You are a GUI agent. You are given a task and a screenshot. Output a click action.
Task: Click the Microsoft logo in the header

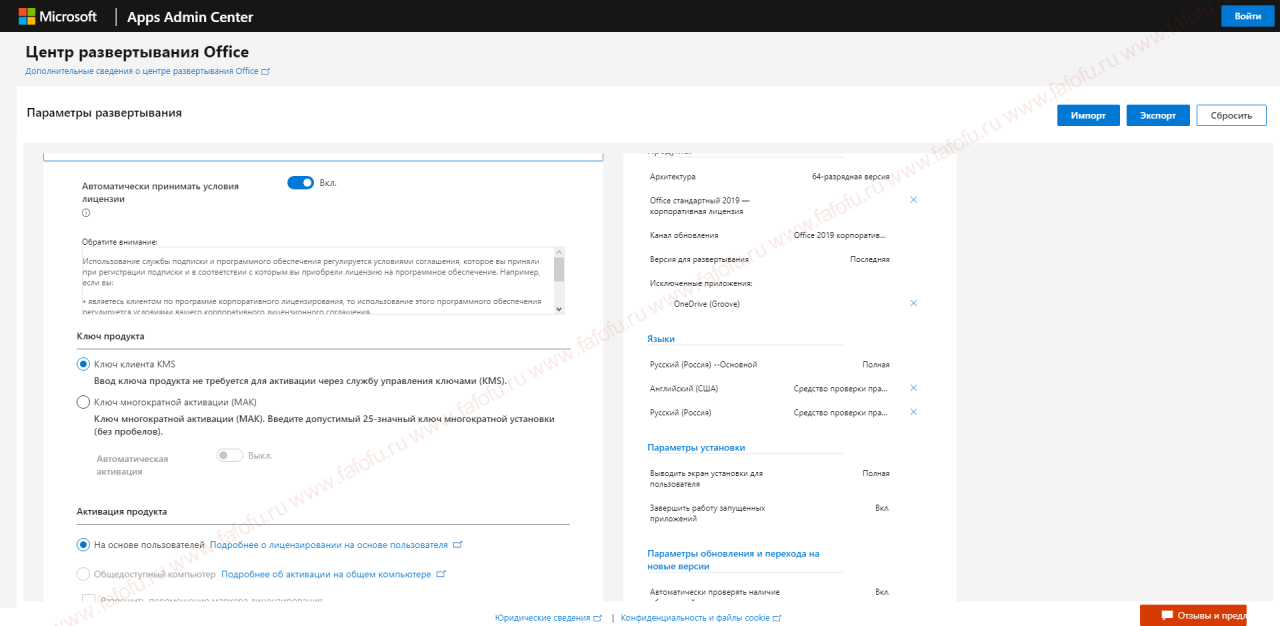click(57, 16)
